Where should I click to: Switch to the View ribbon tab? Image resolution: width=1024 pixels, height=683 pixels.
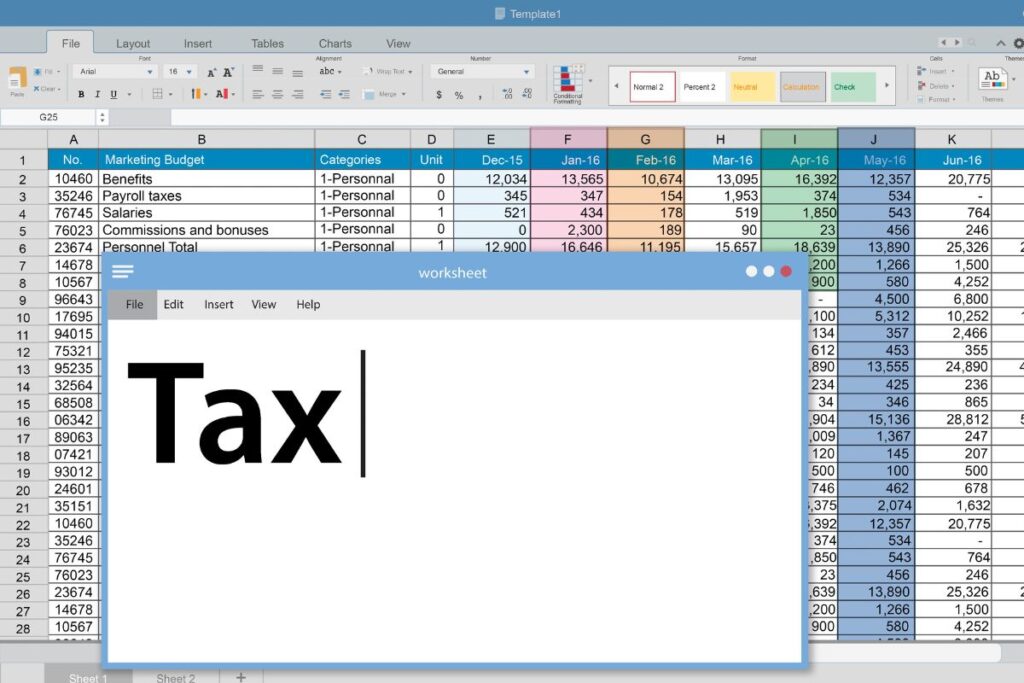tap(398, 44)
